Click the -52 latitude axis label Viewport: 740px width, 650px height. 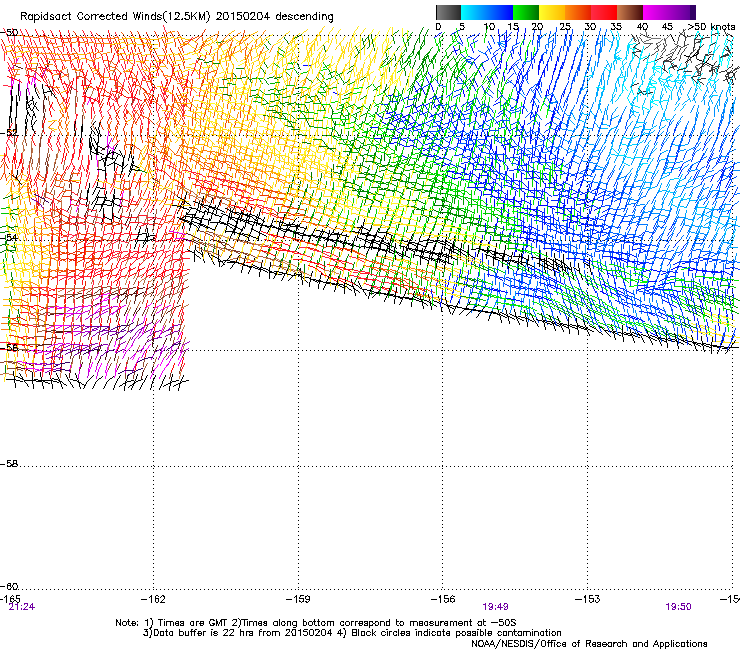[9, 133]
